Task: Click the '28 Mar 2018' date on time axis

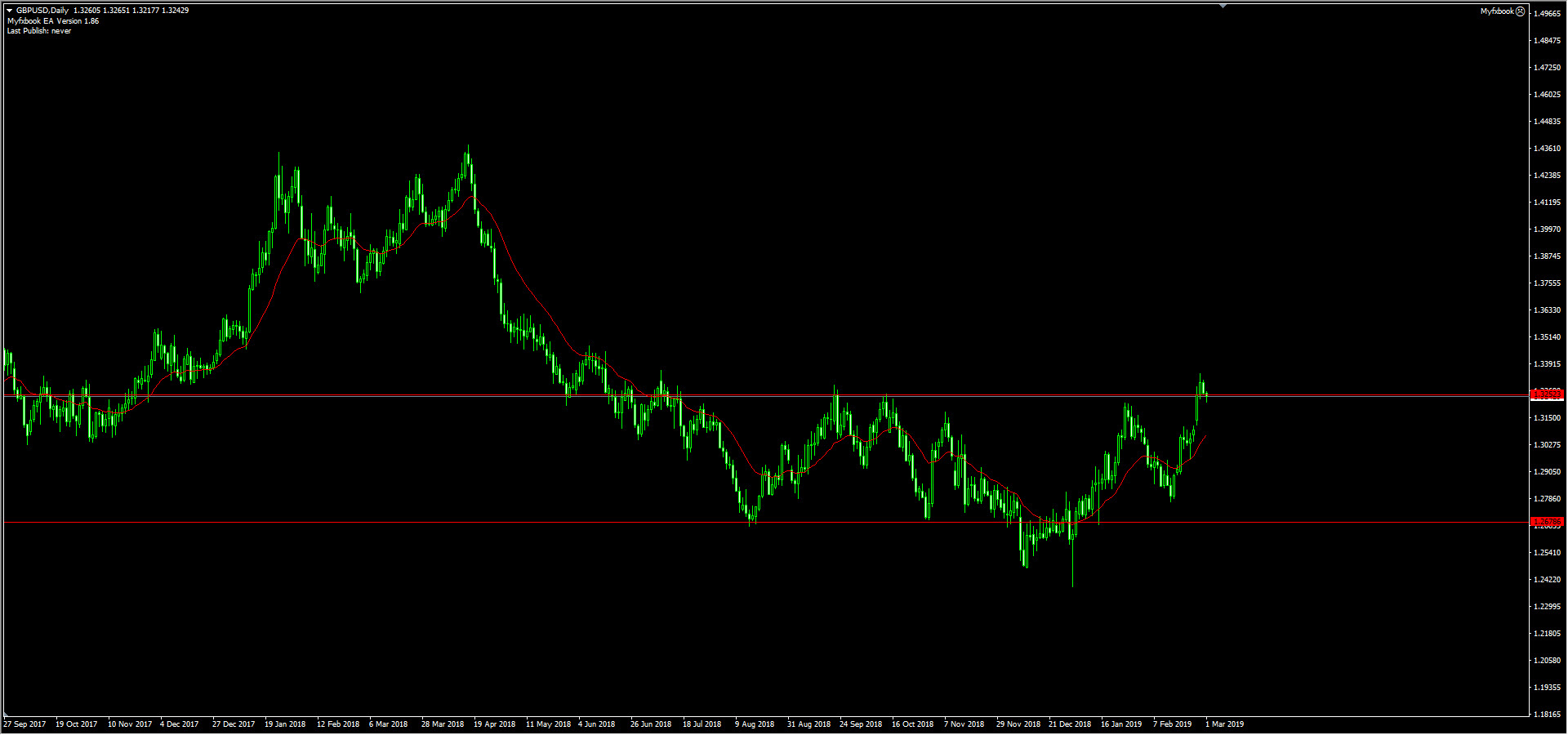Action: click(x=443, y=724)
